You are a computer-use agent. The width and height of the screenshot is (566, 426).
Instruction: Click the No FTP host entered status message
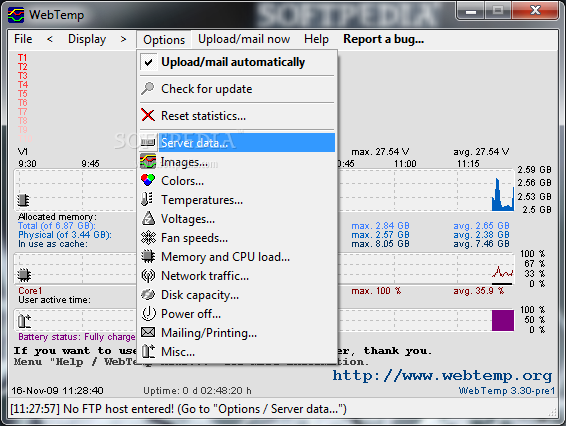(178, 409)
